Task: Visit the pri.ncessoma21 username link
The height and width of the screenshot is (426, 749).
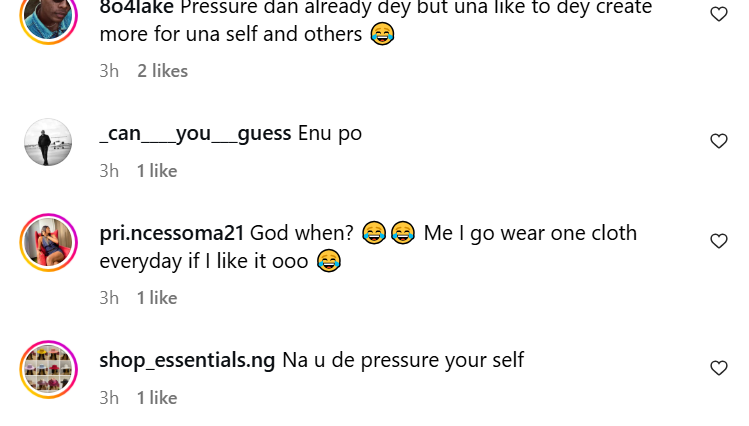Action: pyautogui.click(x=172, y=233)
